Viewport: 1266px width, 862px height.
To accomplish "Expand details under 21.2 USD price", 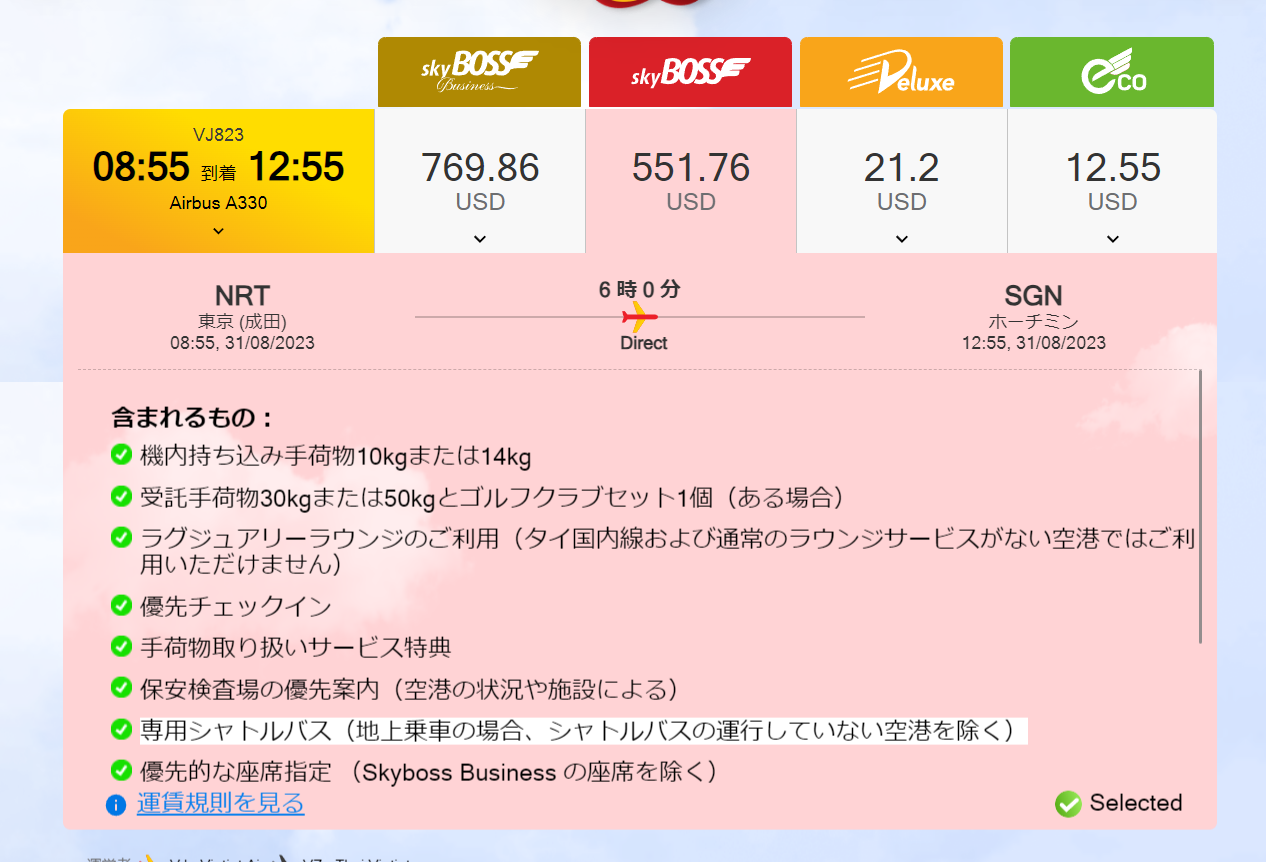I will [x=902, y=239].
